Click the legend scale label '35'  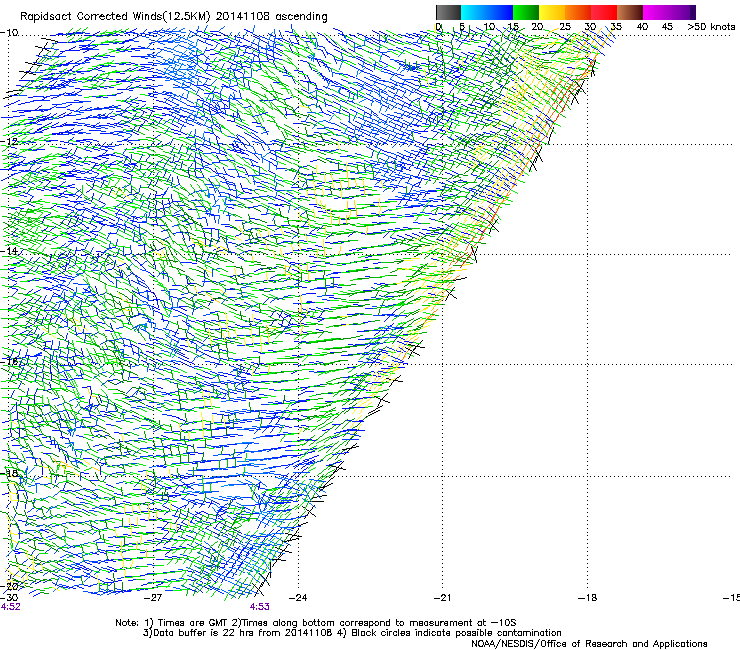(616, 27)
